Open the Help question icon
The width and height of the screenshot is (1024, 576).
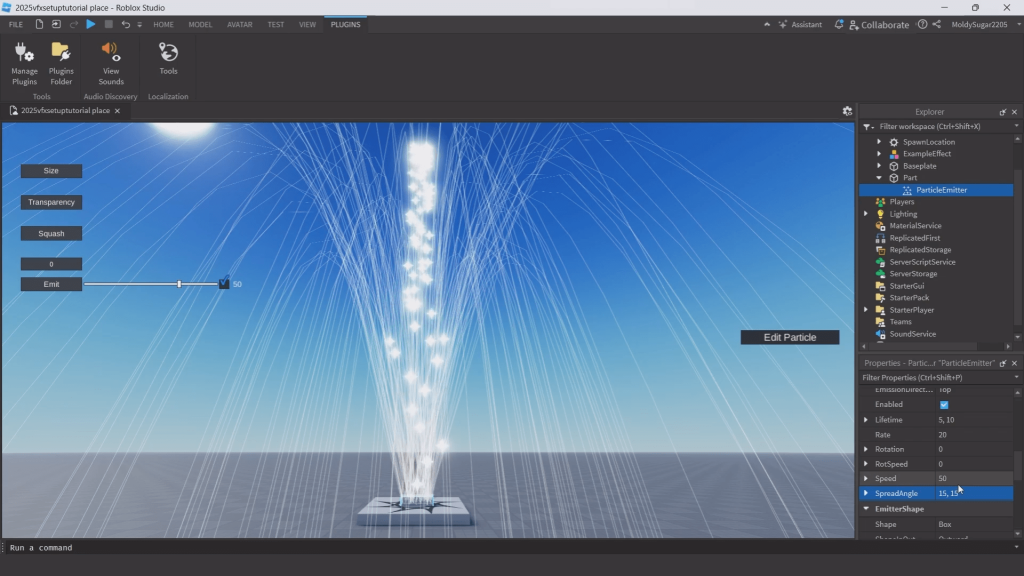tap(922, 24)
